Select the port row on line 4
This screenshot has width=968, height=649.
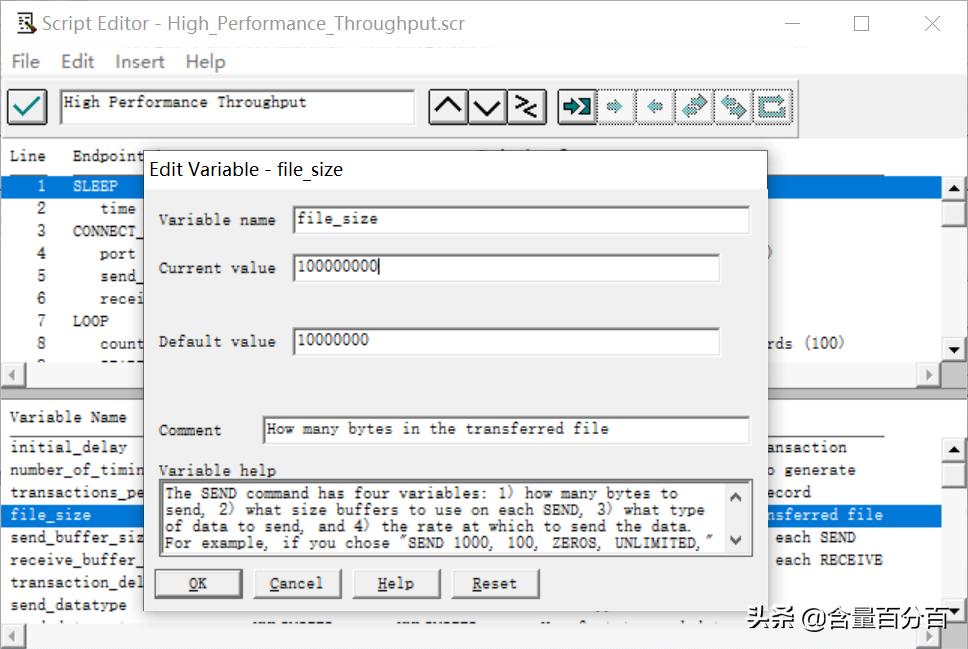pyautogui.click(x=72, y=254)
